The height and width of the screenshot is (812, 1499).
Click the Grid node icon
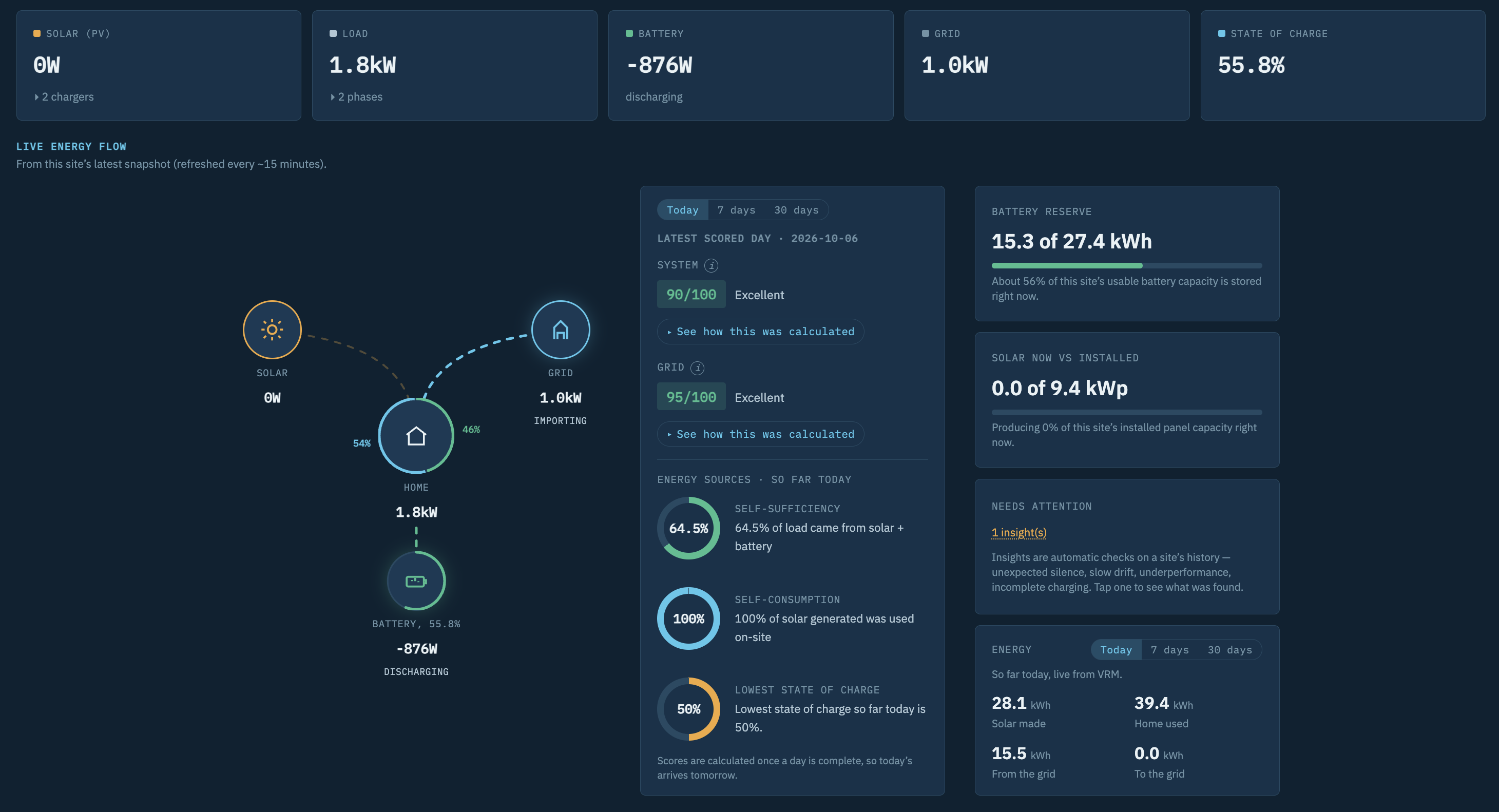pos(561,329)
